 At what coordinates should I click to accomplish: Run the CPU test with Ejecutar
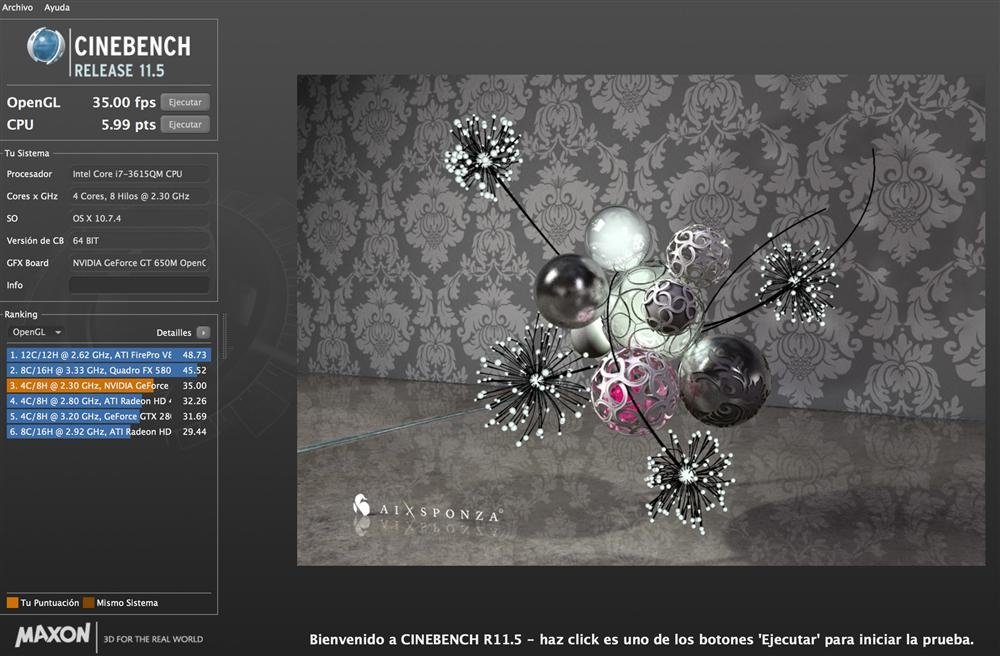click(x=185, y=124)
